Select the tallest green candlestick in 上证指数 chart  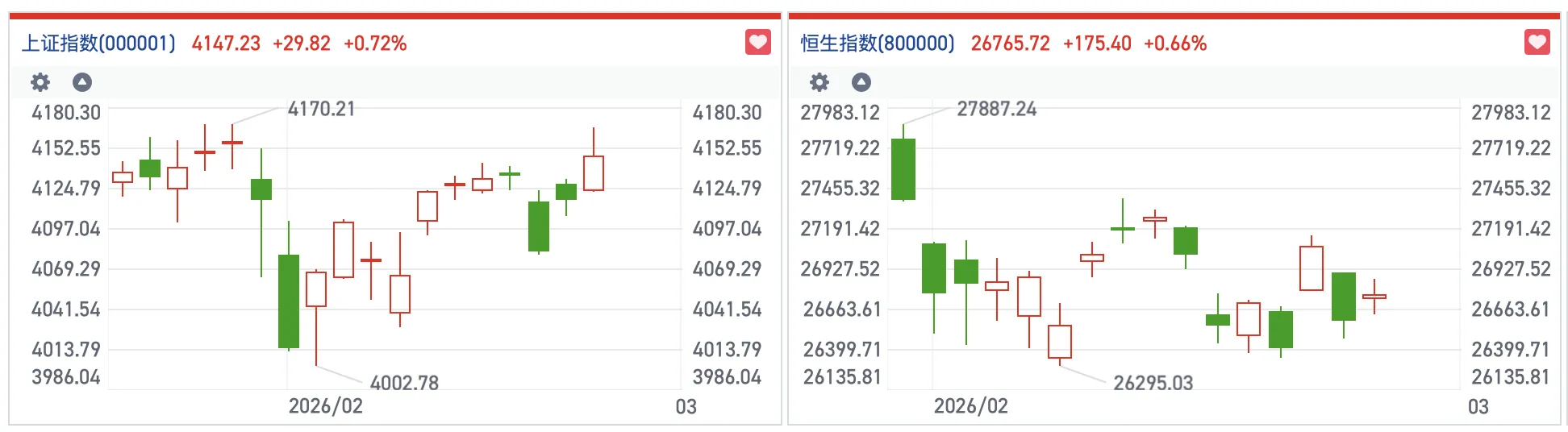[289, 301]
